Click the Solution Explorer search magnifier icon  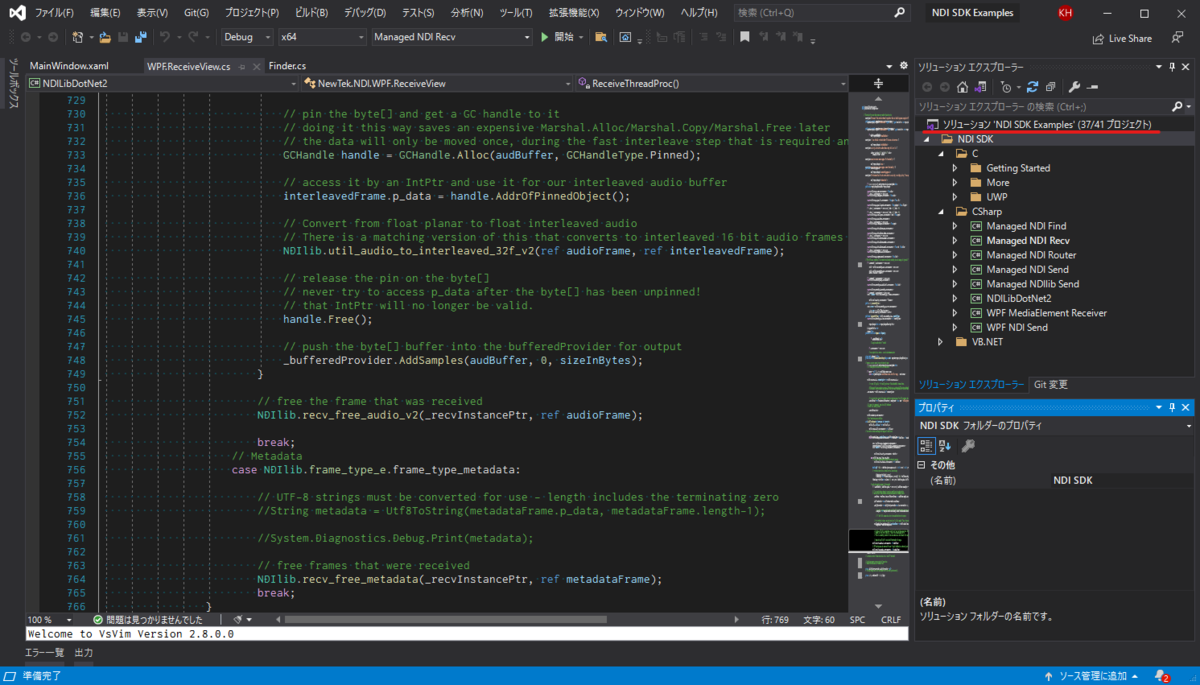(x=1176, y=106)
